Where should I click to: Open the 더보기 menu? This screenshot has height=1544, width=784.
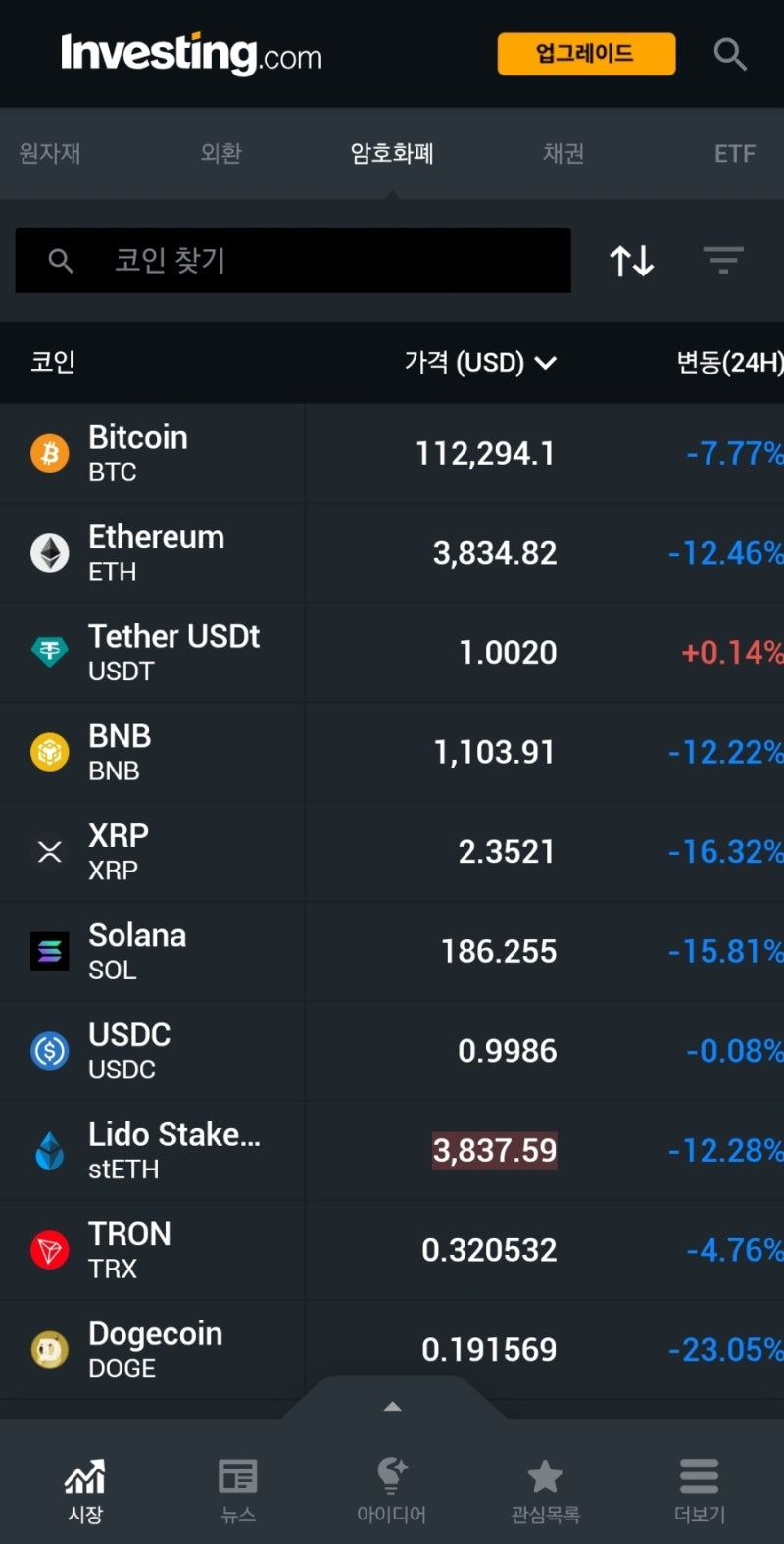point(699,1489)
